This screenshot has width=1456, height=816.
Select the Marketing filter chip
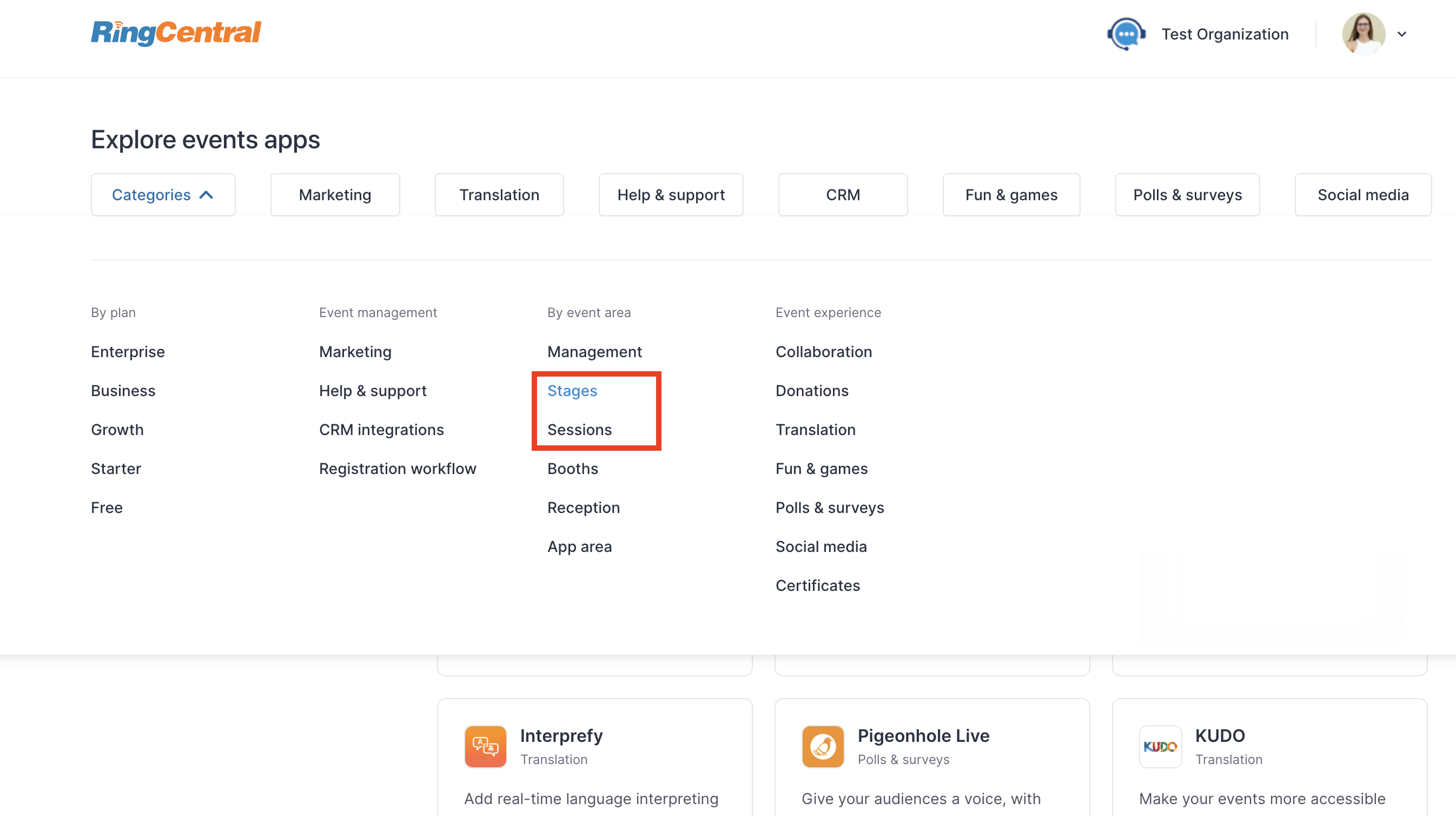pos(335,194)
